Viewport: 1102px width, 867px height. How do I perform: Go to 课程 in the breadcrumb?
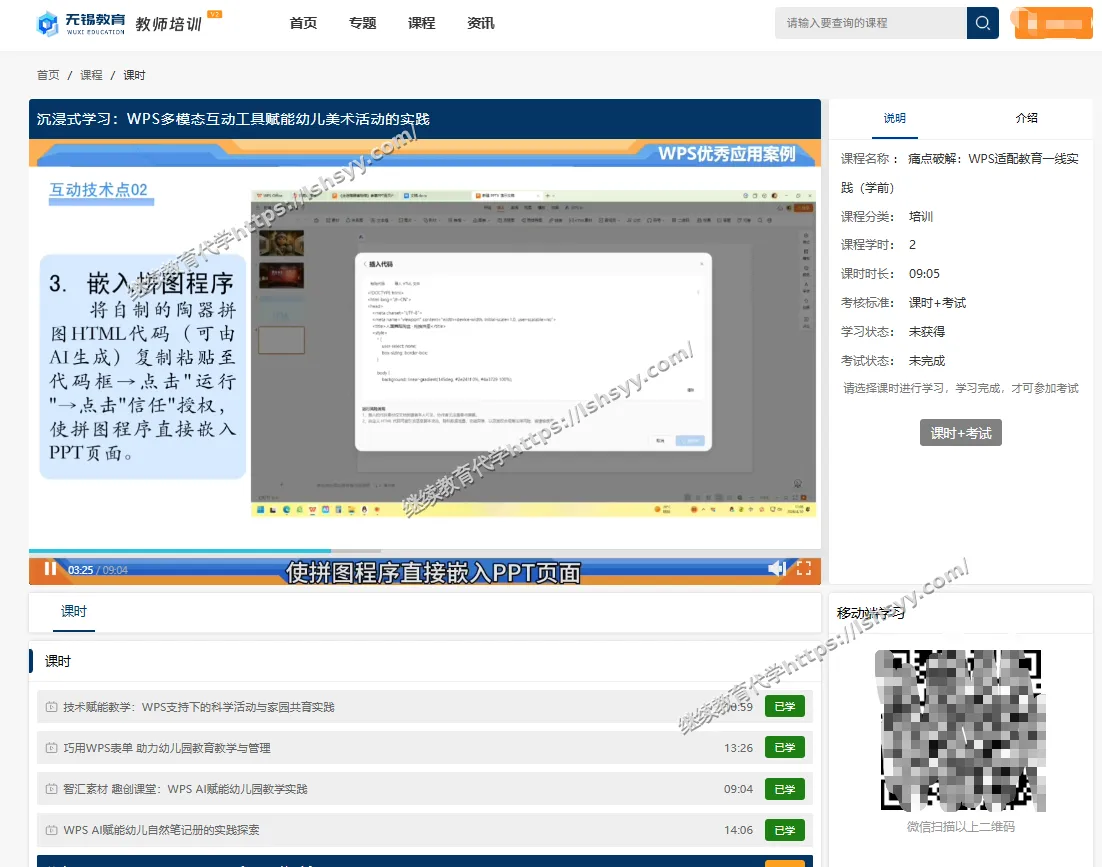(x=91, y=75)
